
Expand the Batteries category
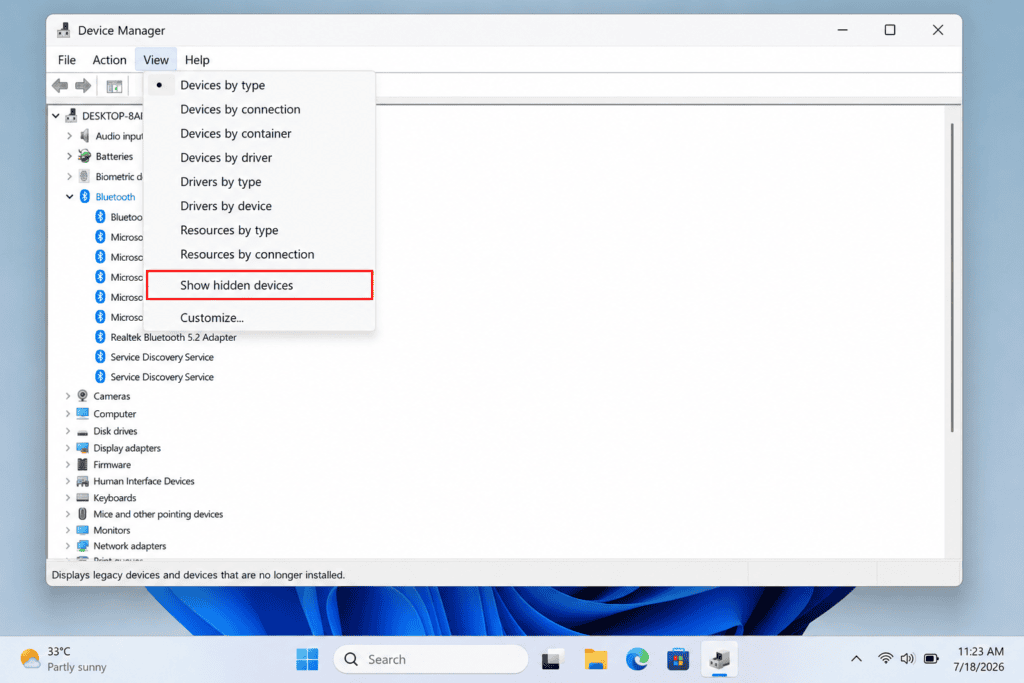click(69, 156)
